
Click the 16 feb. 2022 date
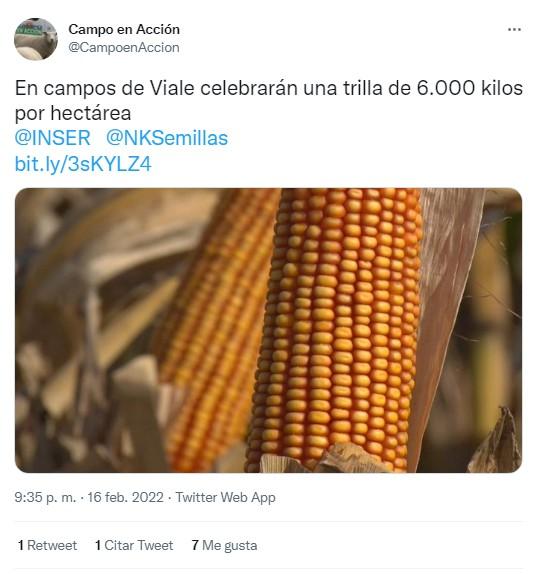[x=125, y=497]
